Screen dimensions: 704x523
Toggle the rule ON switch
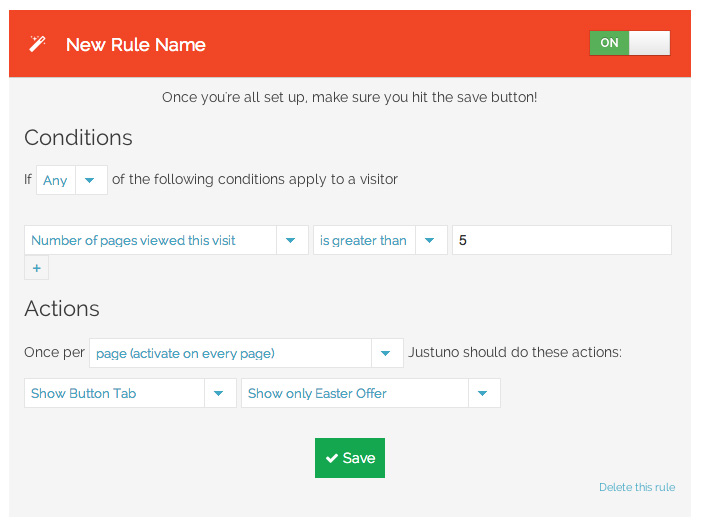coord(629,43)
